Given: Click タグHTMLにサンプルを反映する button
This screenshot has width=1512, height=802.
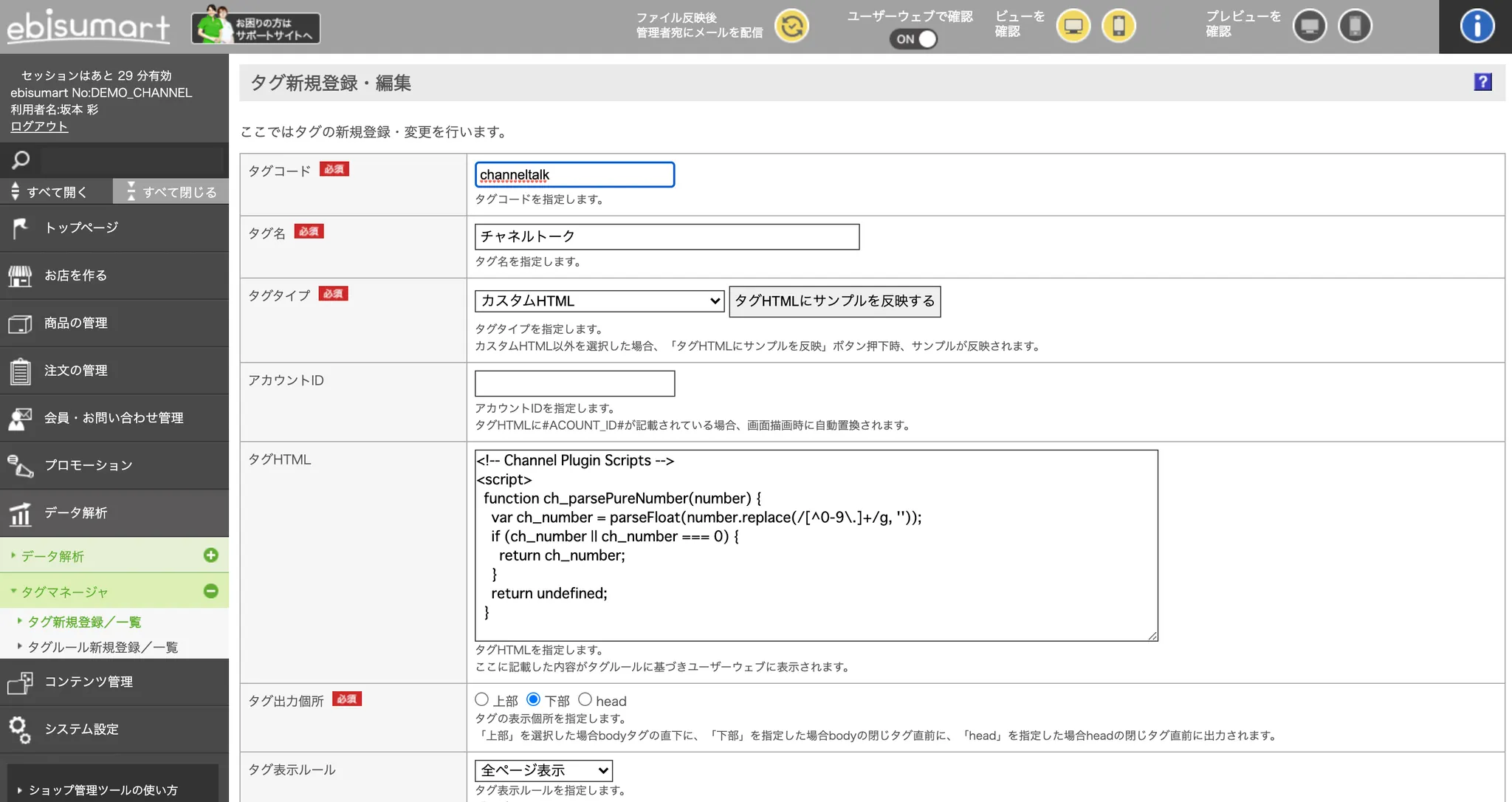Looking at the screenshot, I should click(x=834, y=301).
